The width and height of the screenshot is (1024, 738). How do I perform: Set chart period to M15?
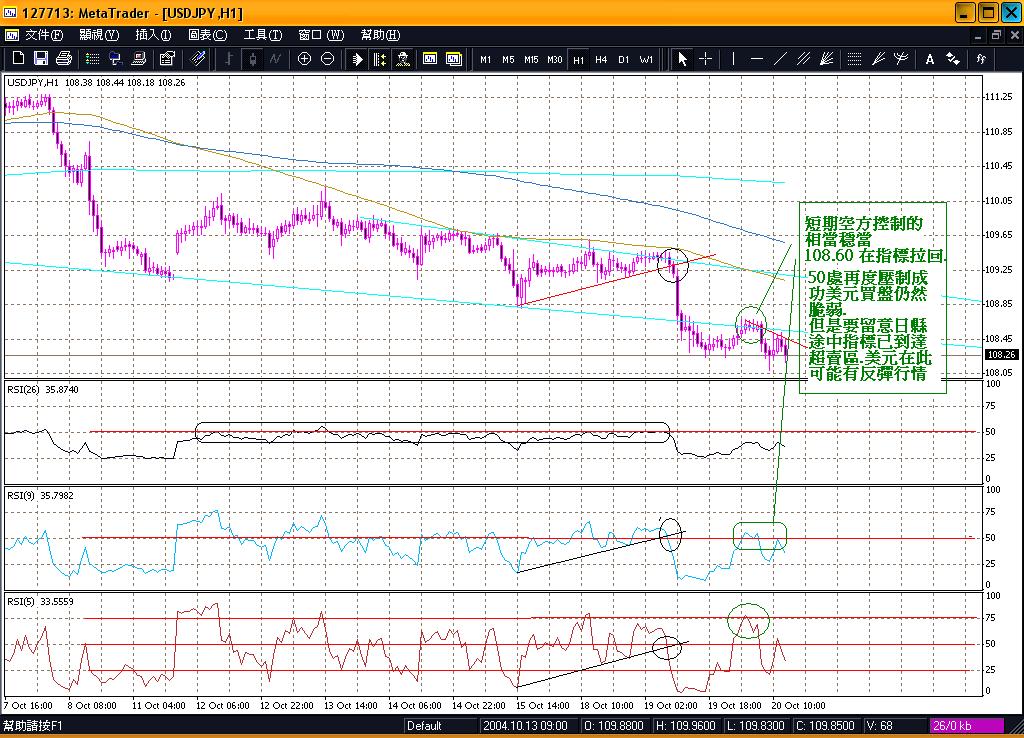(x=531, y=59)
